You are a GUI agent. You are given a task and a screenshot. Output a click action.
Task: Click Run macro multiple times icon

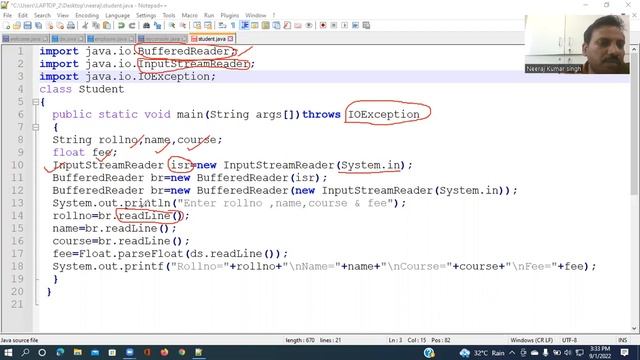click(356, 25)
